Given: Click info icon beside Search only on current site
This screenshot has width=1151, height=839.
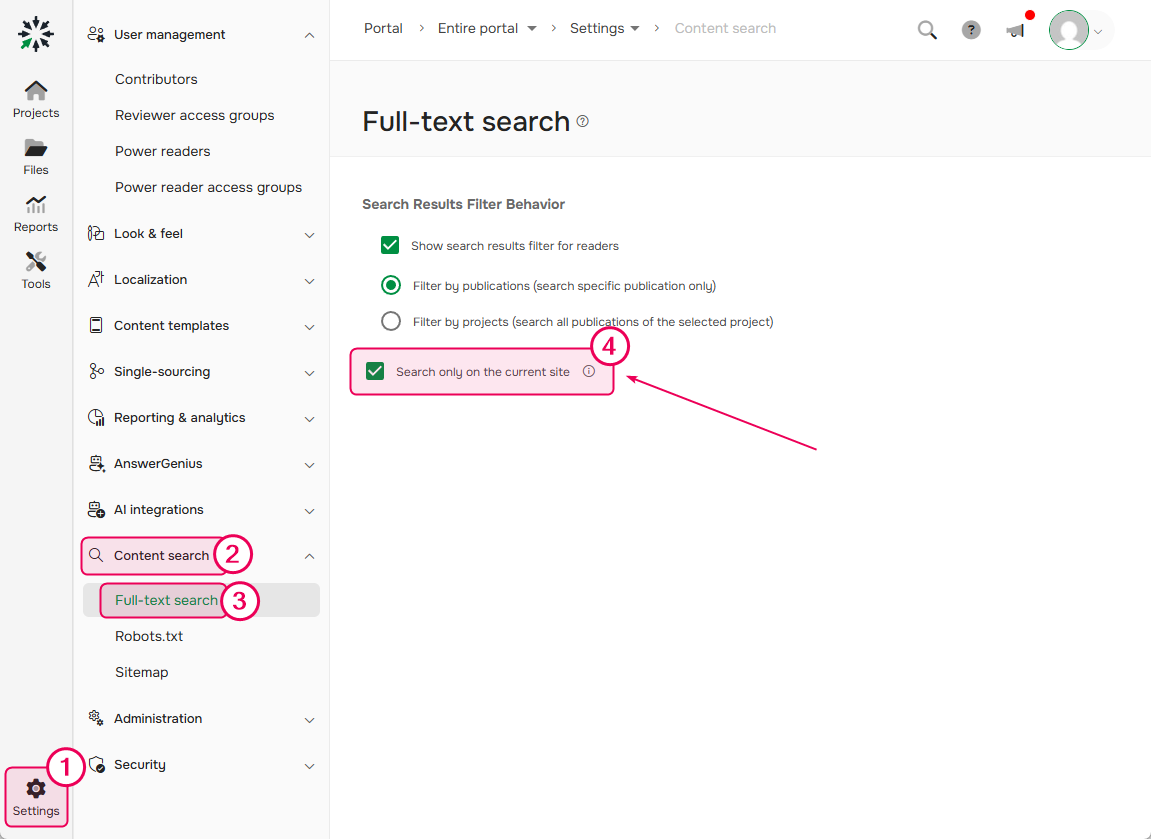Looking at the screenshot, I should (589, 371).
